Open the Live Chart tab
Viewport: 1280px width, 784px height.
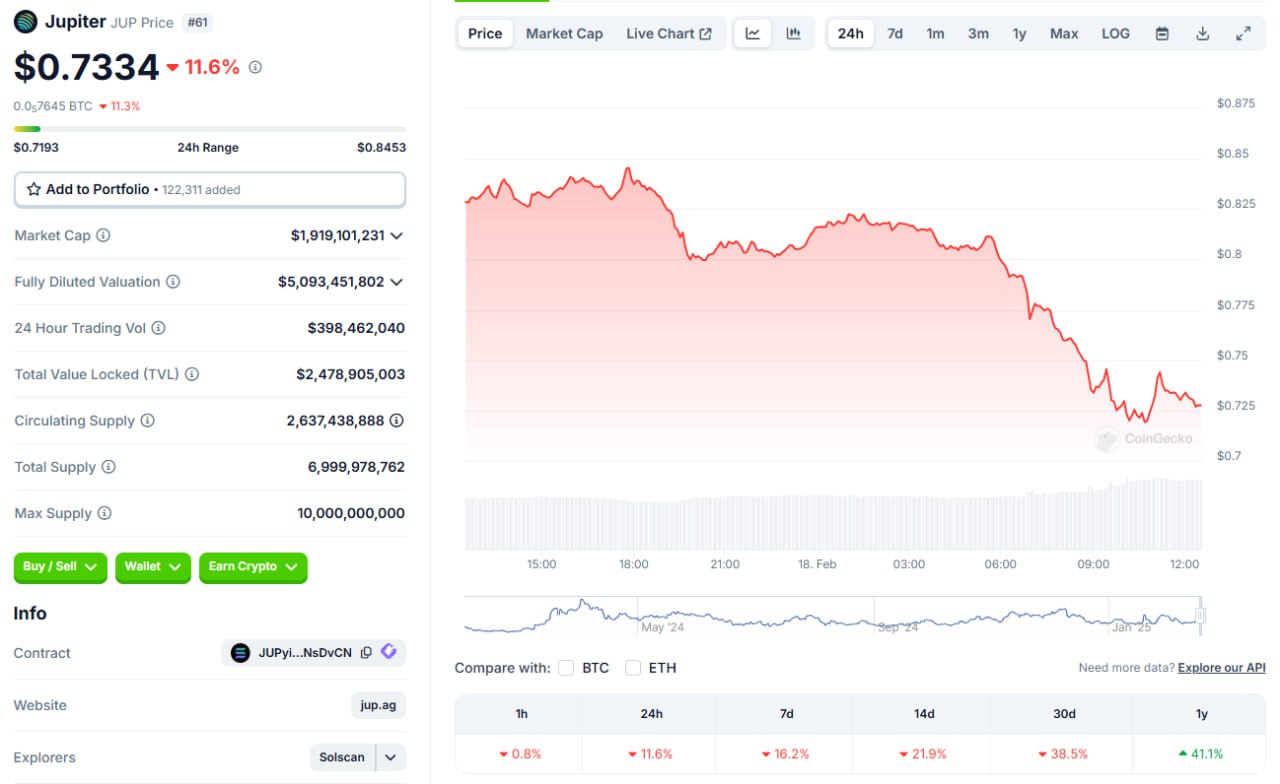(x=669, y=33)
